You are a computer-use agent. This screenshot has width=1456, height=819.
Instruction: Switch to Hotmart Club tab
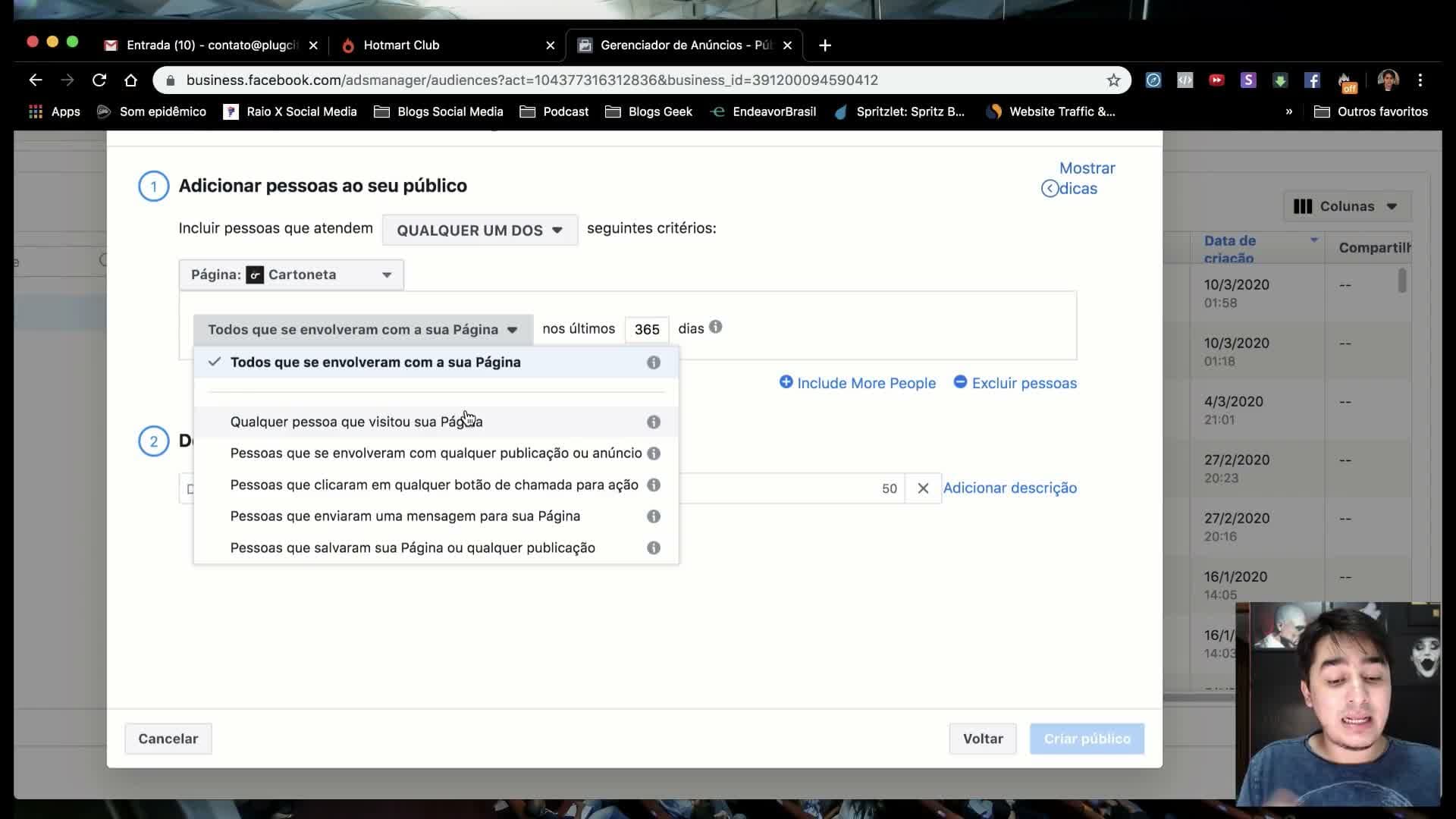pyautogui.click(x=447, y=45)
